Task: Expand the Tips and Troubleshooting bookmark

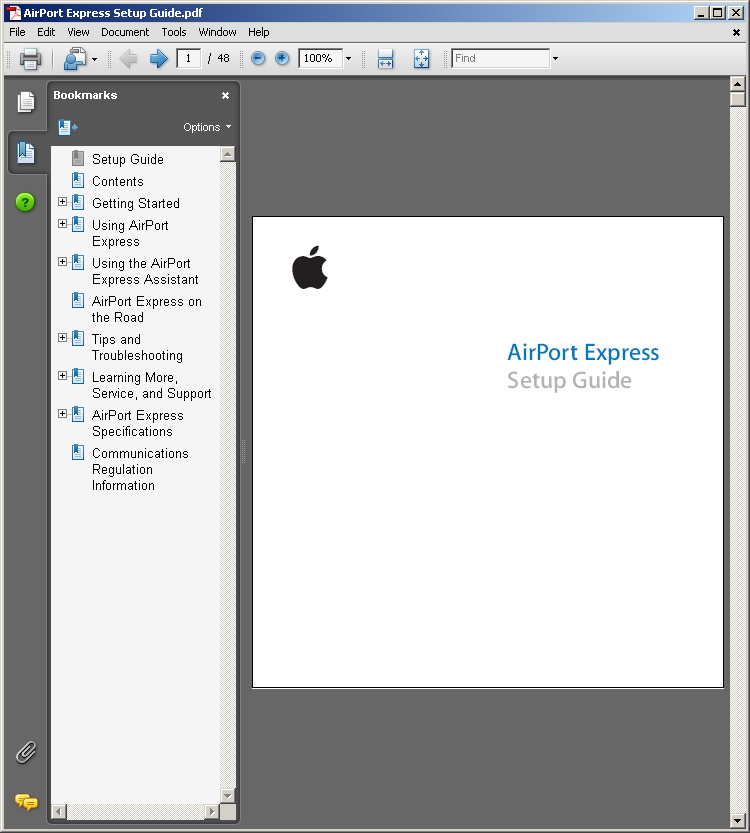Action: [63, 338]
